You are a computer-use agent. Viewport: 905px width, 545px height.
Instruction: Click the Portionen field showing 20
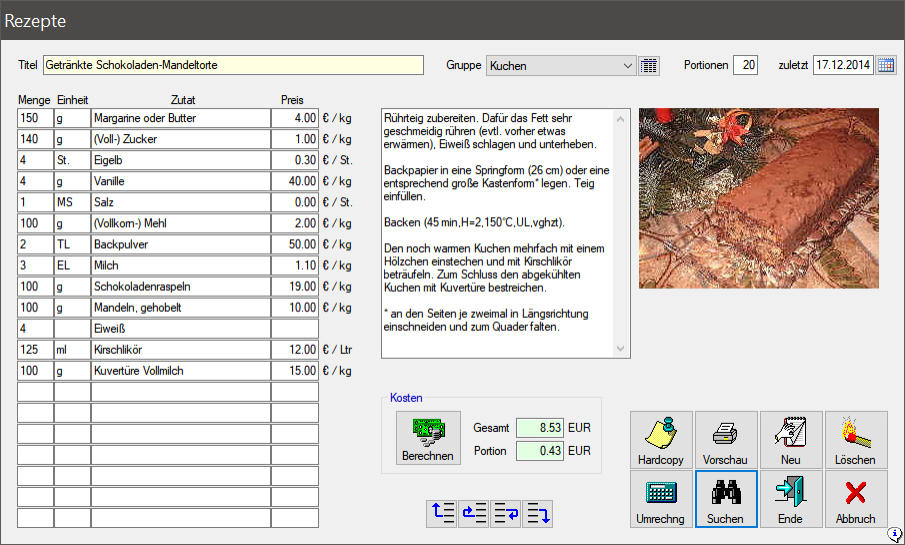745,66
